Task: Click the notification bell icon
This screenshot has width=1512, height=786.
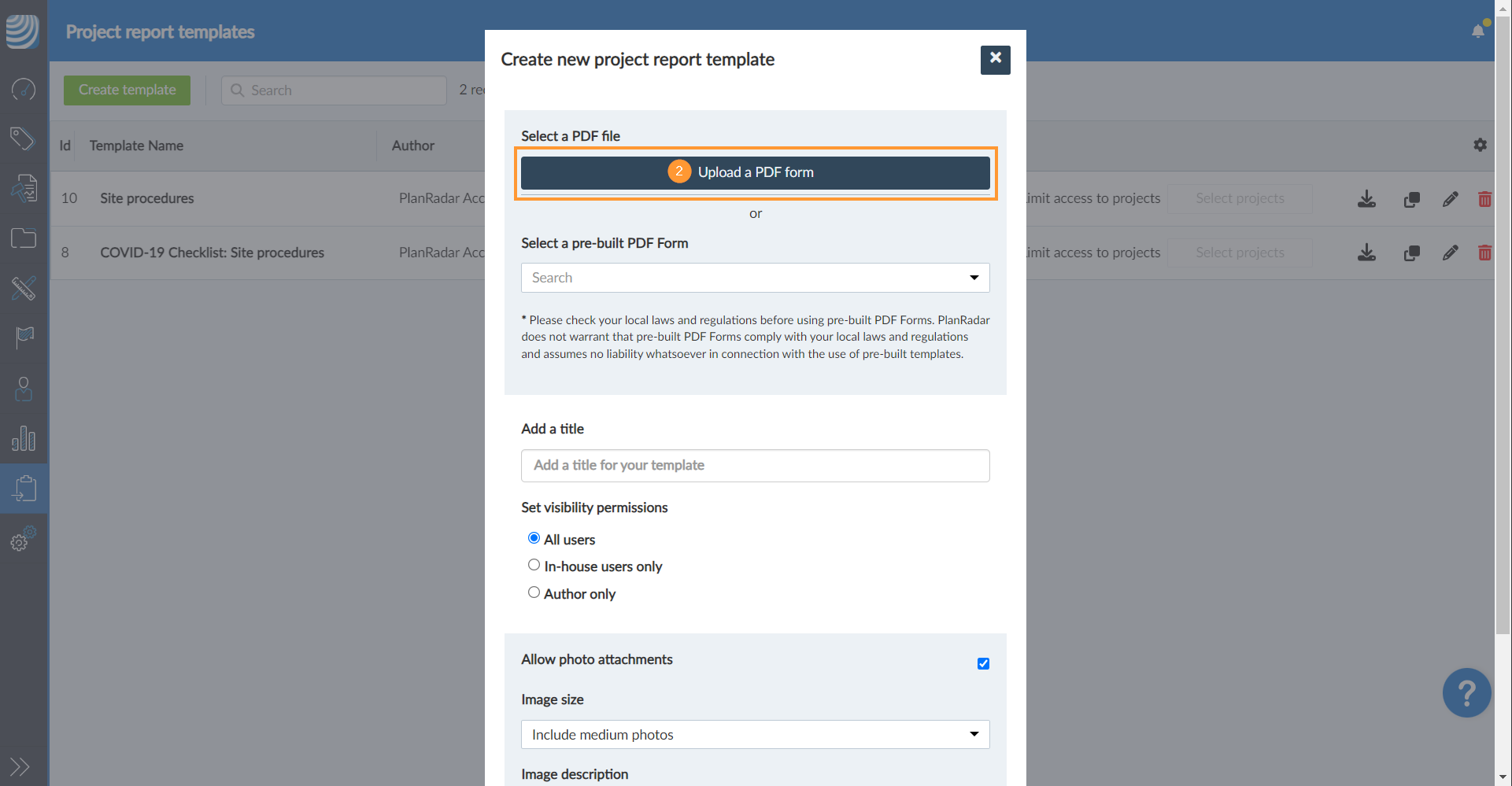Action: click(1478, 31)
